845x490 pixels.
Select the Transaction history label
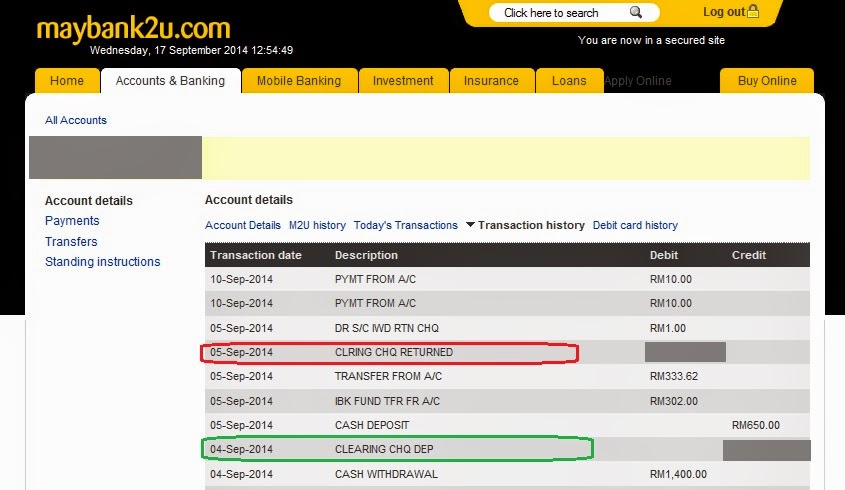[x=531, y=225]
